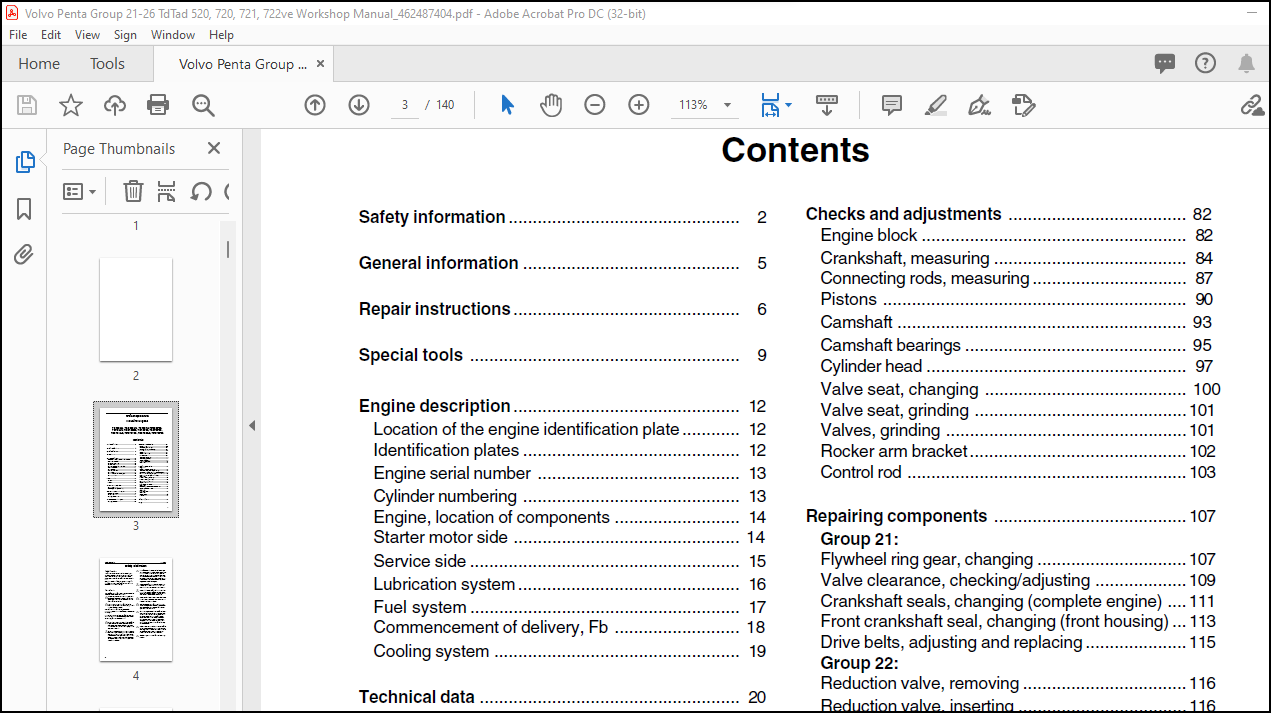Open the Sign document pen tool
Viewport: 1271px width, 713px height.
[980, 105]
